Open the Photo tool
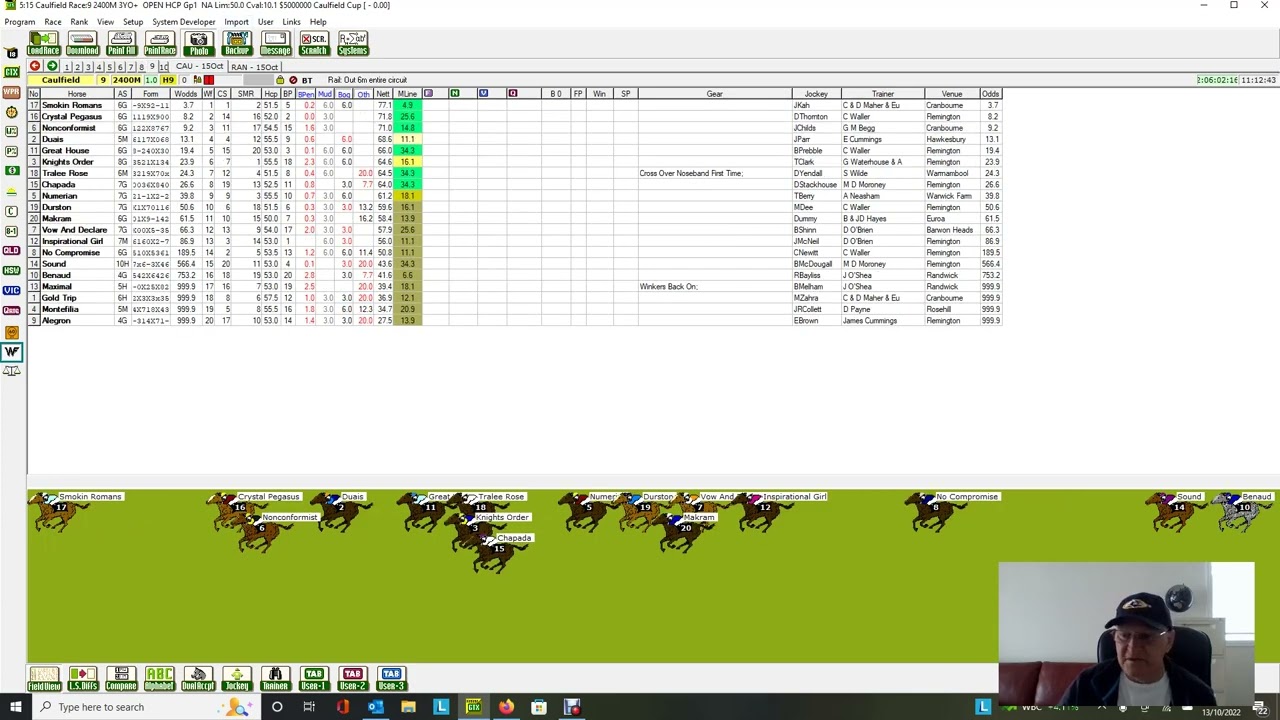This screenshot has width=1280, height=720. tap(198, 44)
